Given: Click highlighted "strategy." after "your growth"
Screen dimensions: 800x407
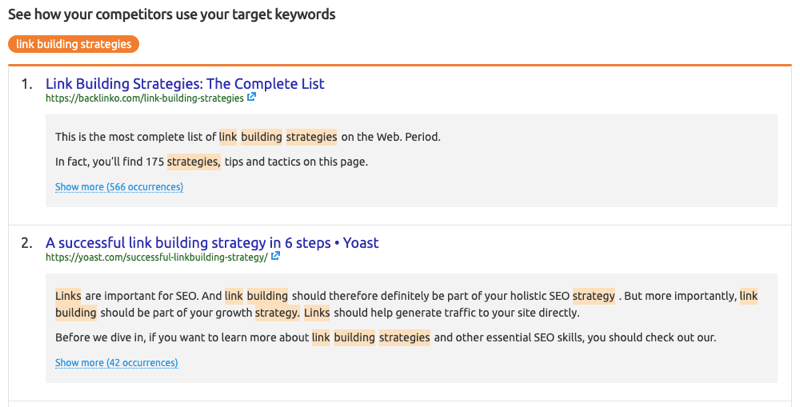Looking at the screenshot, I should coord(277,313).
